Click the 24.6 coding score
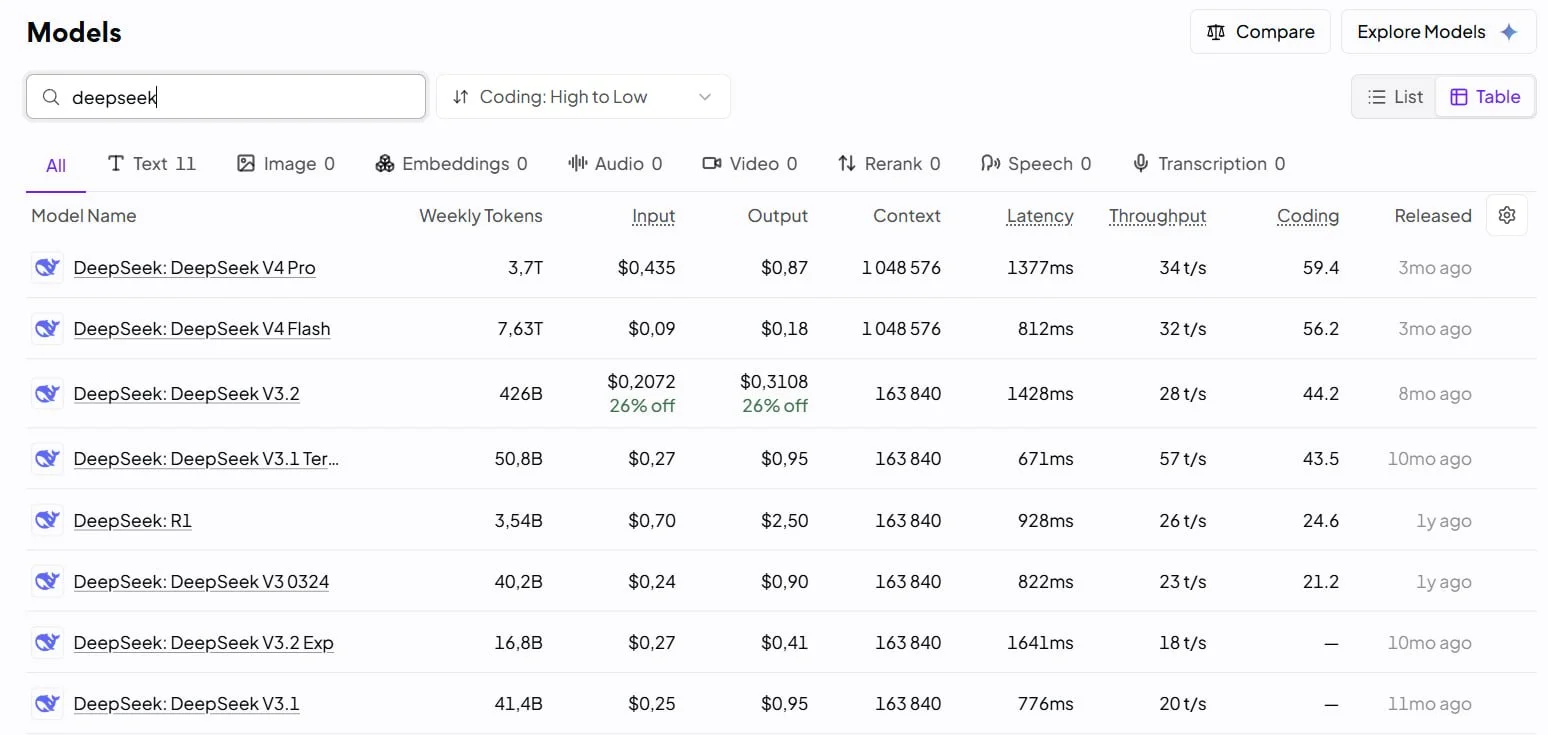Viewport: 1548px width, 735px height. click(1321, 521)
